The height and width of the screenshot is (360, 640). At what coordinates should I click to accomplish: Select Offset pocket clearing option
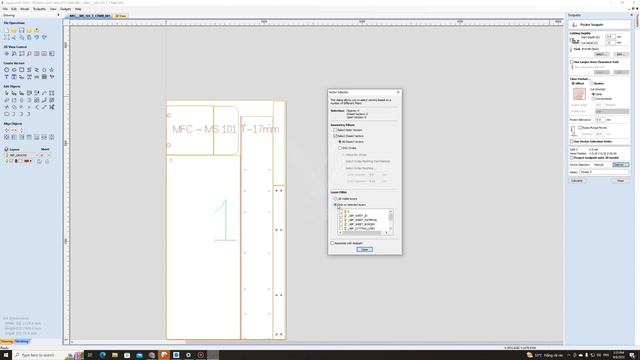[573, 83]
